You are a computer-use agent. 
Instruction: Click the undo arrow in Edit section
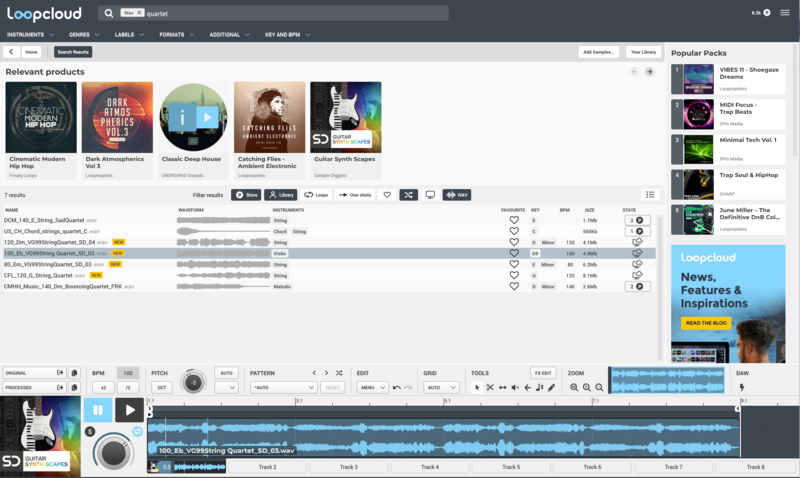(396, 388)
